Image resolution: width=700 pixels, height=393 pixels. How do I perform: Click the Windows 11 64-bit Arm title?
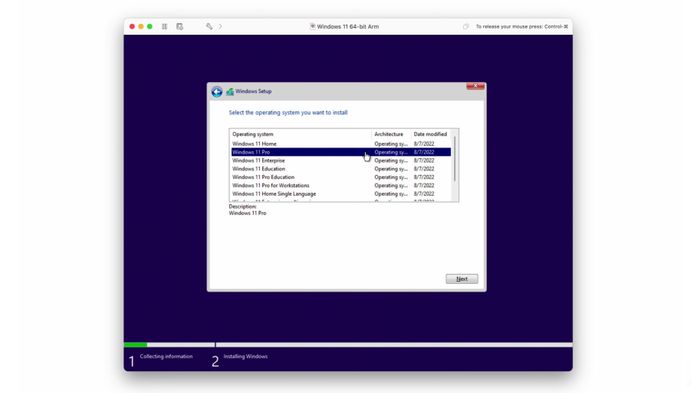[348, 27]
